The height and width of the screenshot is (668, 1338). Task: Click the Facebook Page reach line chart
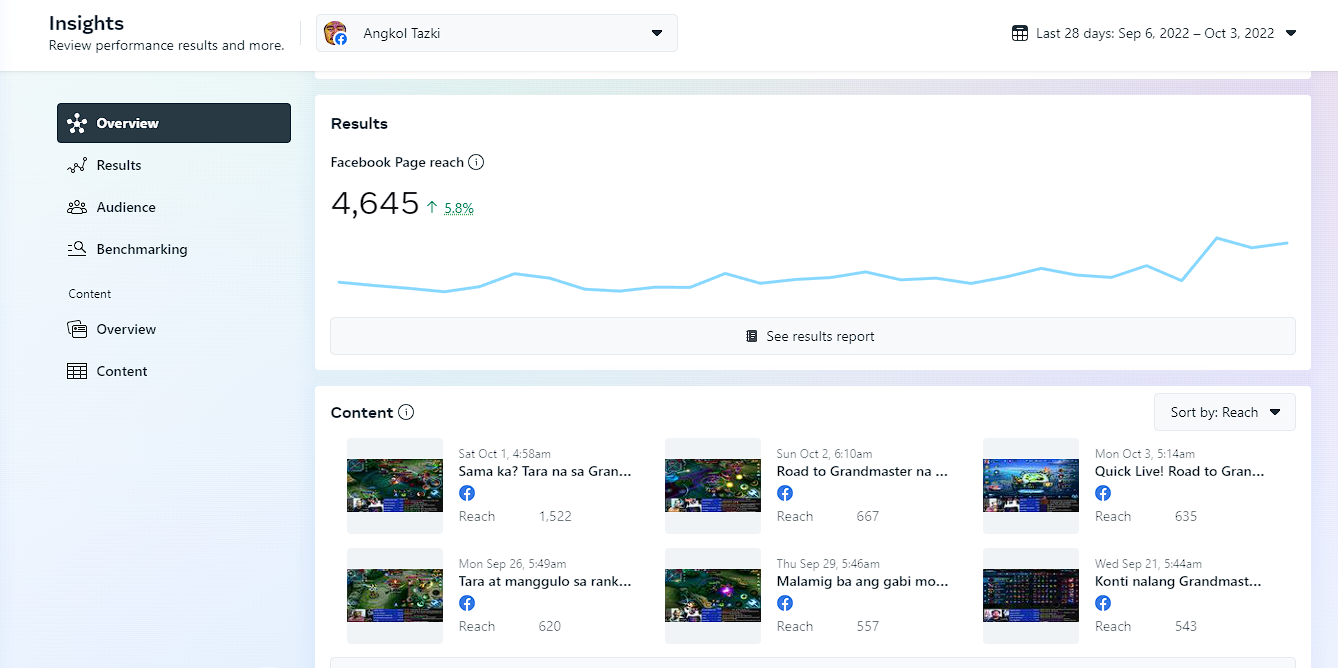pos(813,265)
